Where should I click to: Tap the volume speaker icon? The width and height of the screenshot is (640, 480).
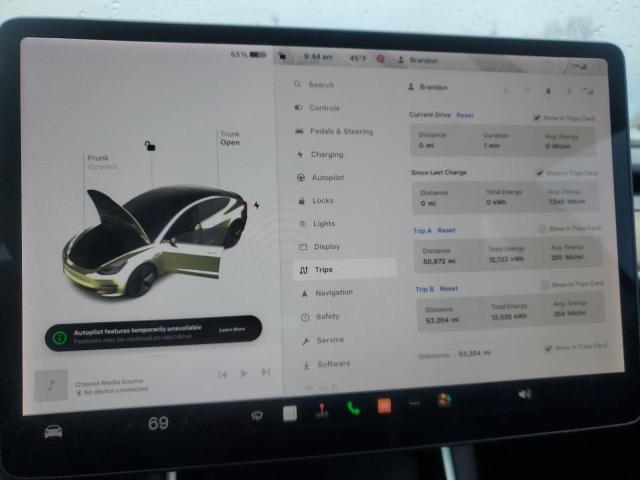pyautogui.click(x=524, y=394)
